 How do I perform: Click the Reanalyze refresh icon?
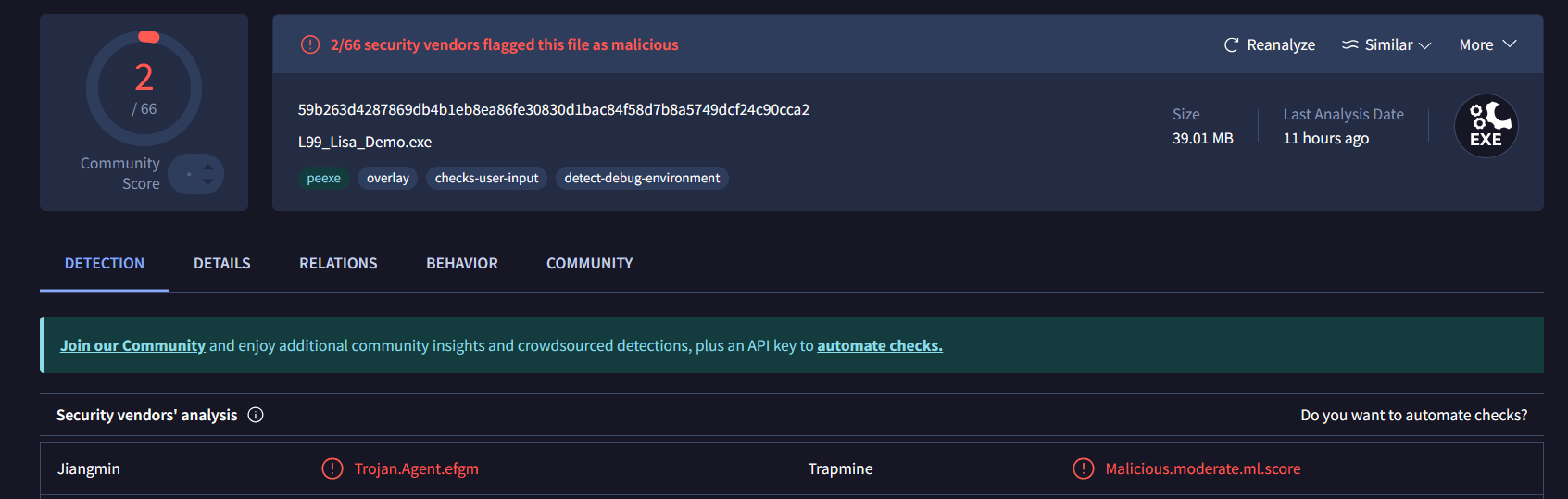(1231, 45)
